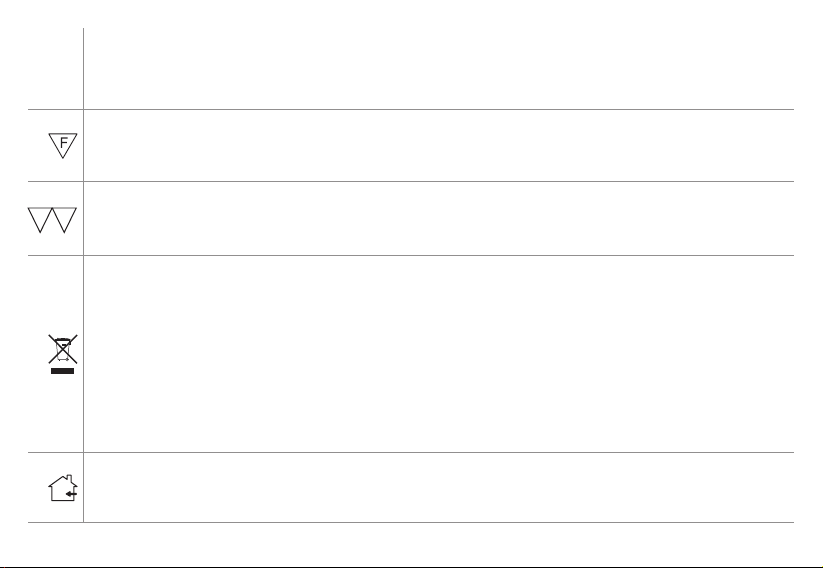The height and width of the screenshot is (568, 823).
Task: Click the horizontal line above the crossed-out bin row
Action: click(x=410, y=256)
